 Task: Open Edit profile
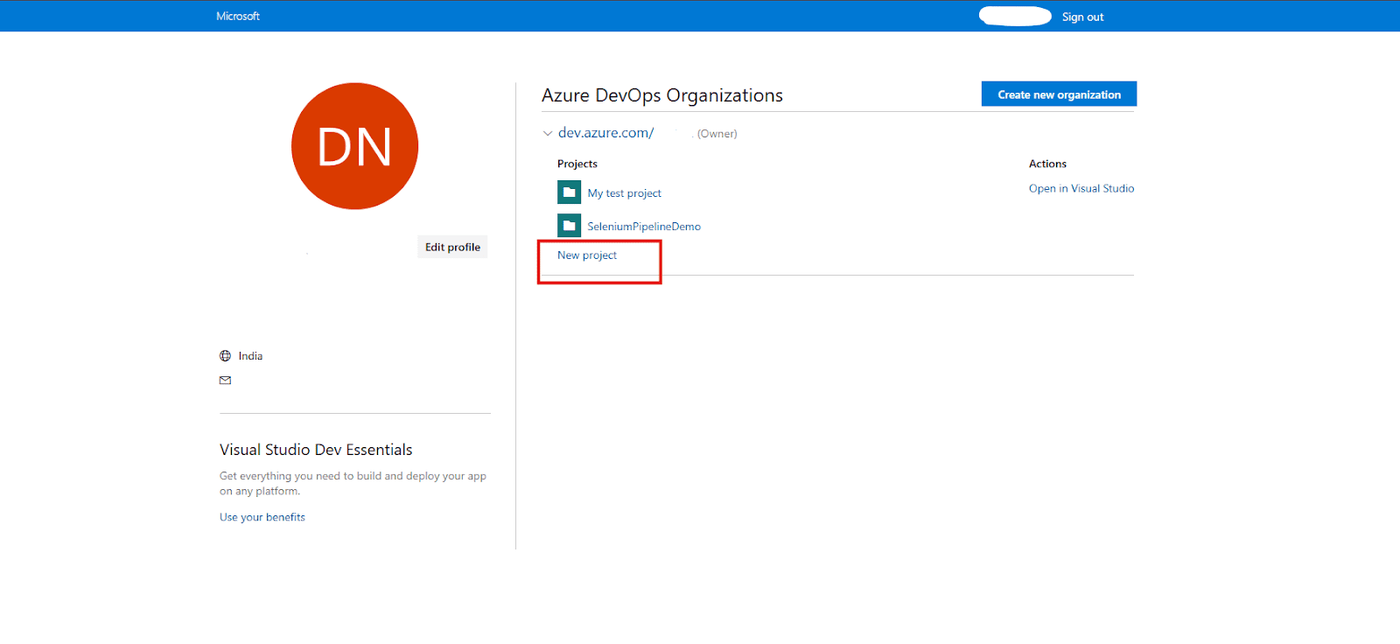453,247
